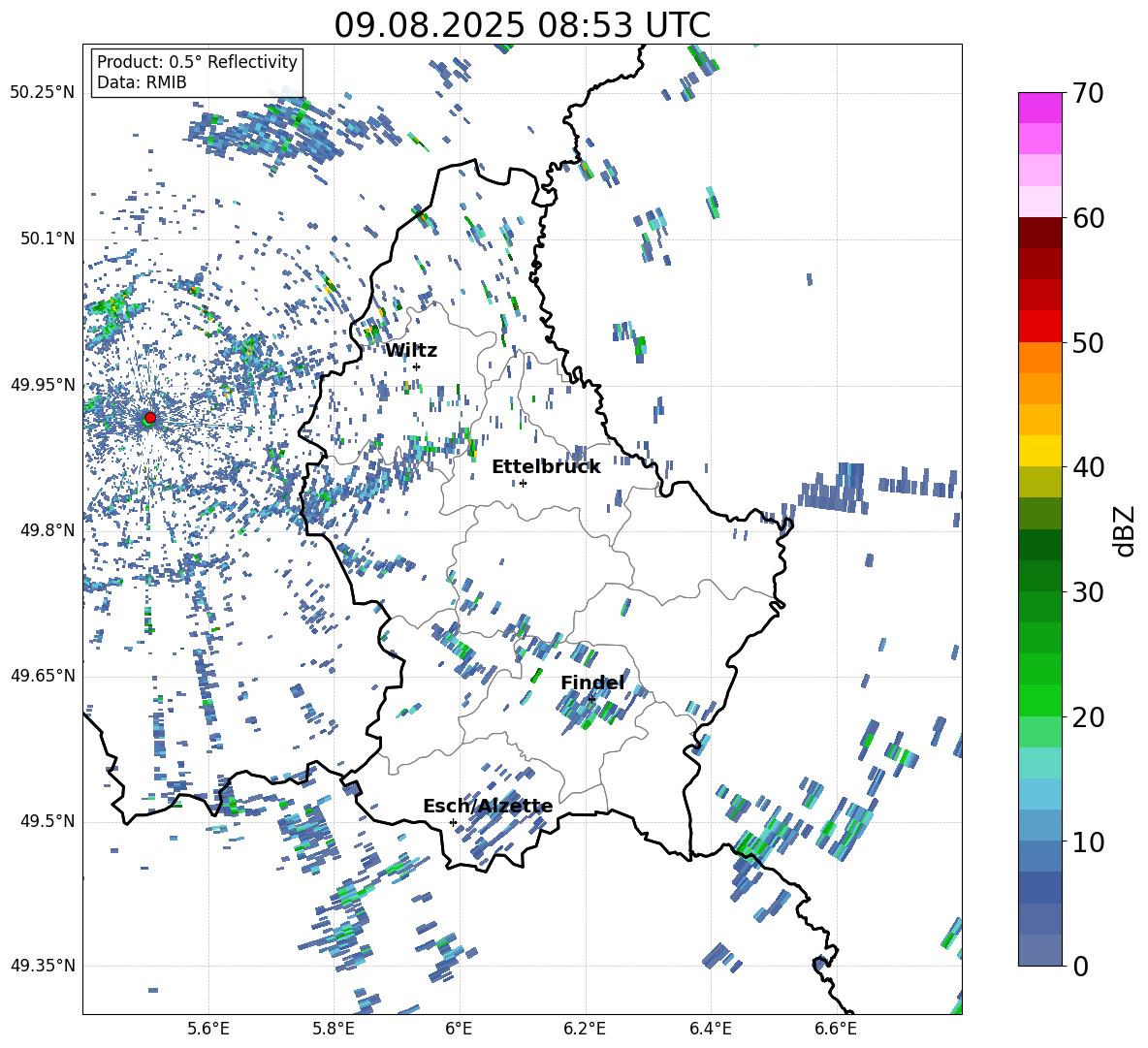
Task: Click the Esch/Alzette cross marker
Action: pos(453,822)
